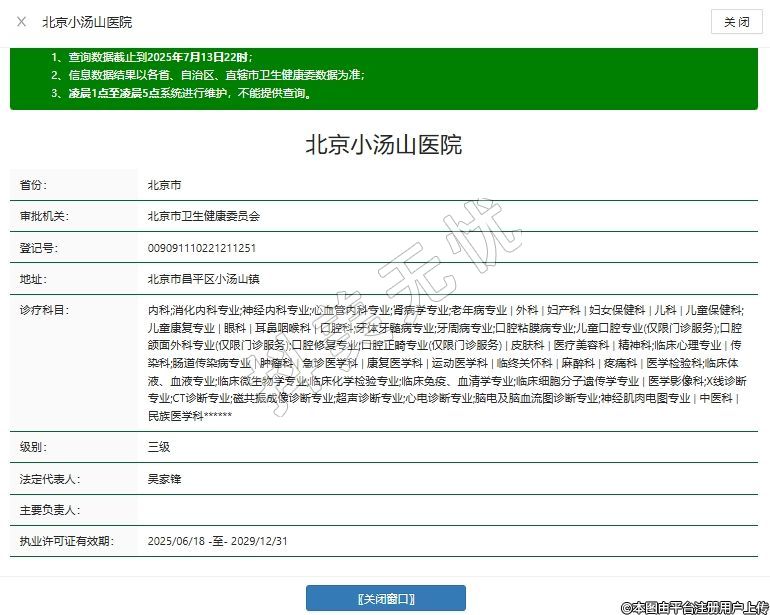
Task: Click the large 北京小汤山医院 heading
Action: coord(384,145)
